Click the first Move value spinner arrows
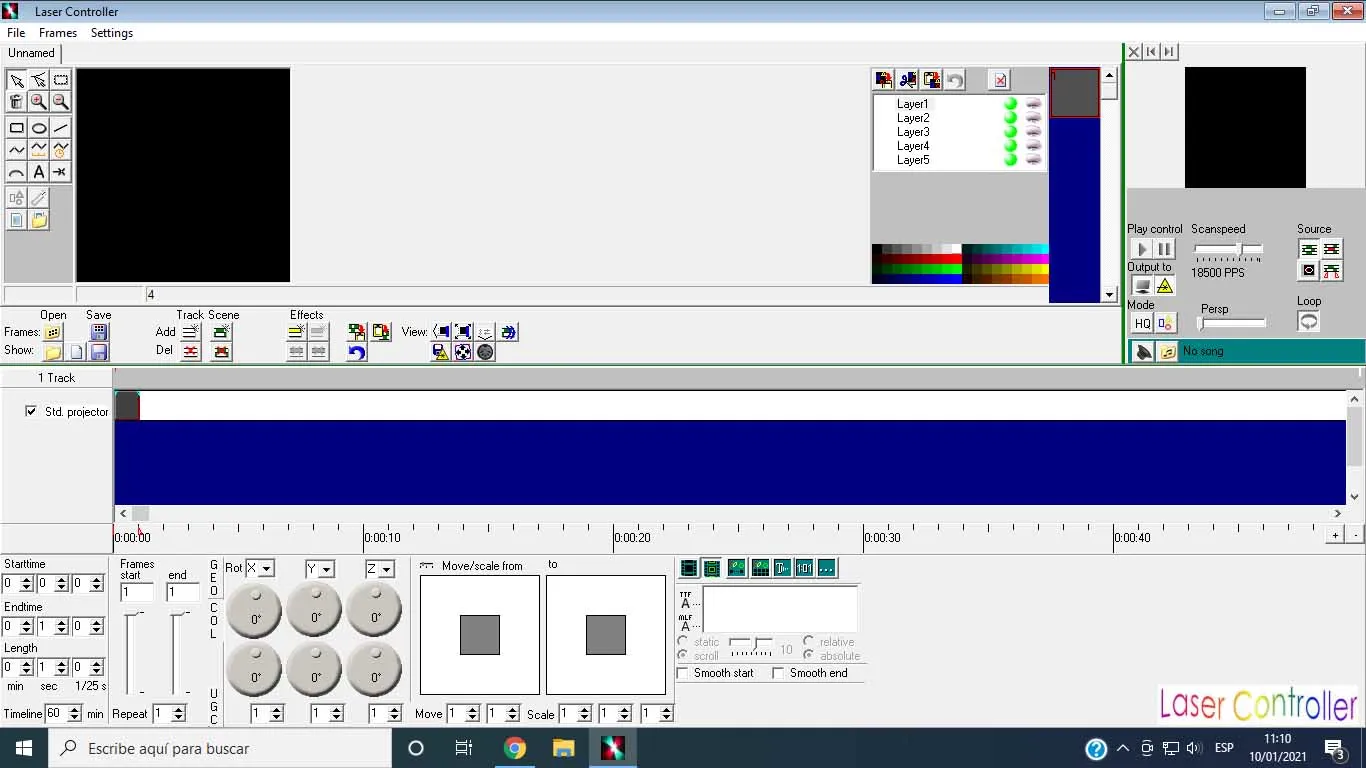The width and height of the screenshot is (1366, 768). coord(472,714)
